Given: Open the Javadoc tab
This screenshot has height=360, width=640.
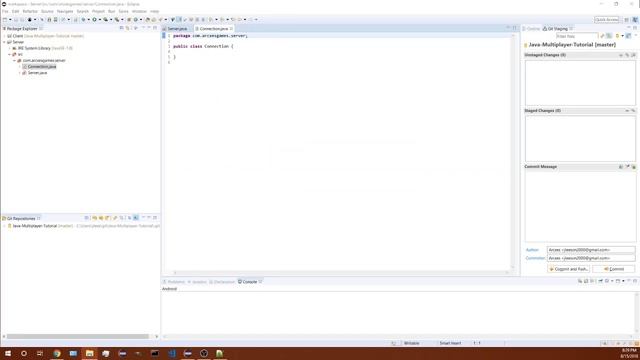Looking at the screenshot, I should point(197,282).
